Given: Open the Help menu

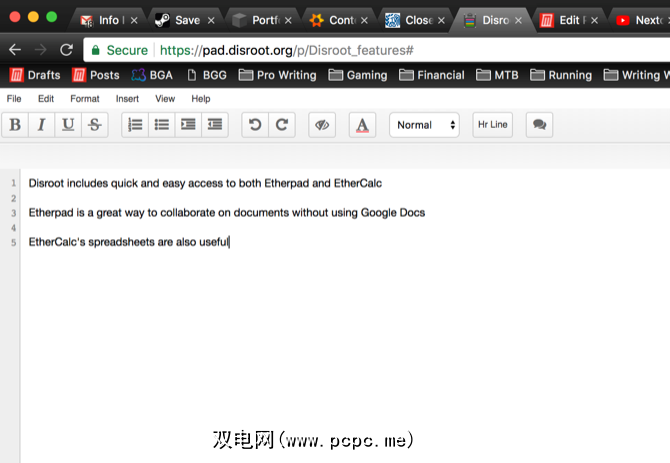Looking at the screenshot, I should click(201, 99).
